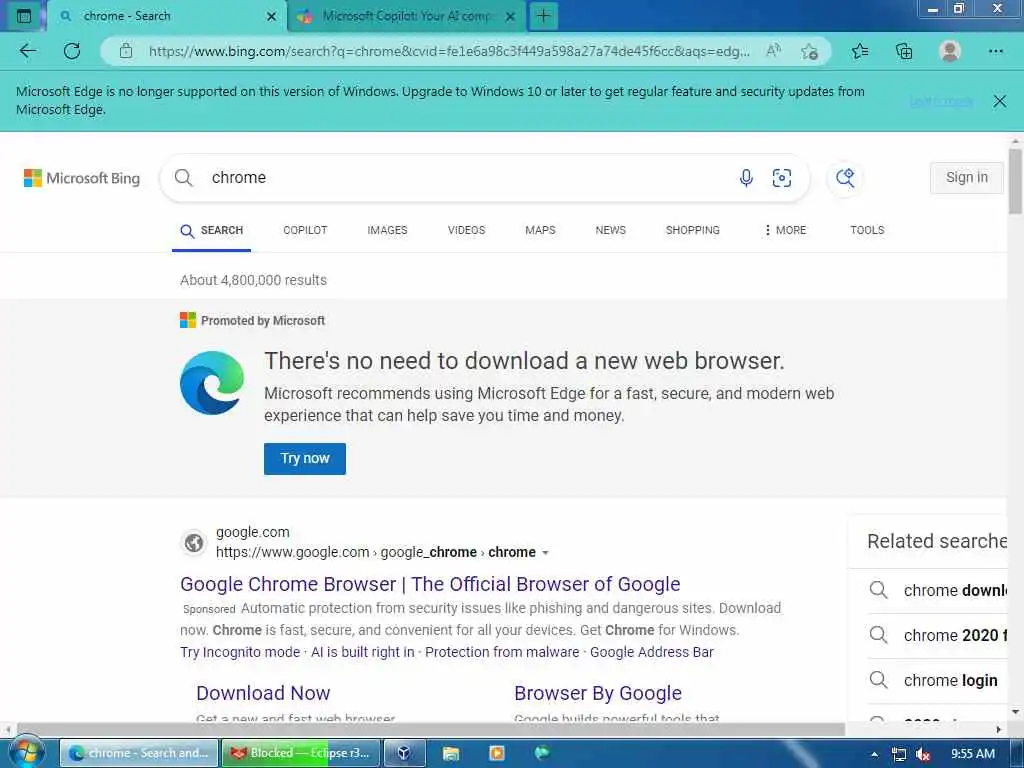Click the Bing search magnifier icon
Screen dimensions: 1024x768
click(184, 178)
